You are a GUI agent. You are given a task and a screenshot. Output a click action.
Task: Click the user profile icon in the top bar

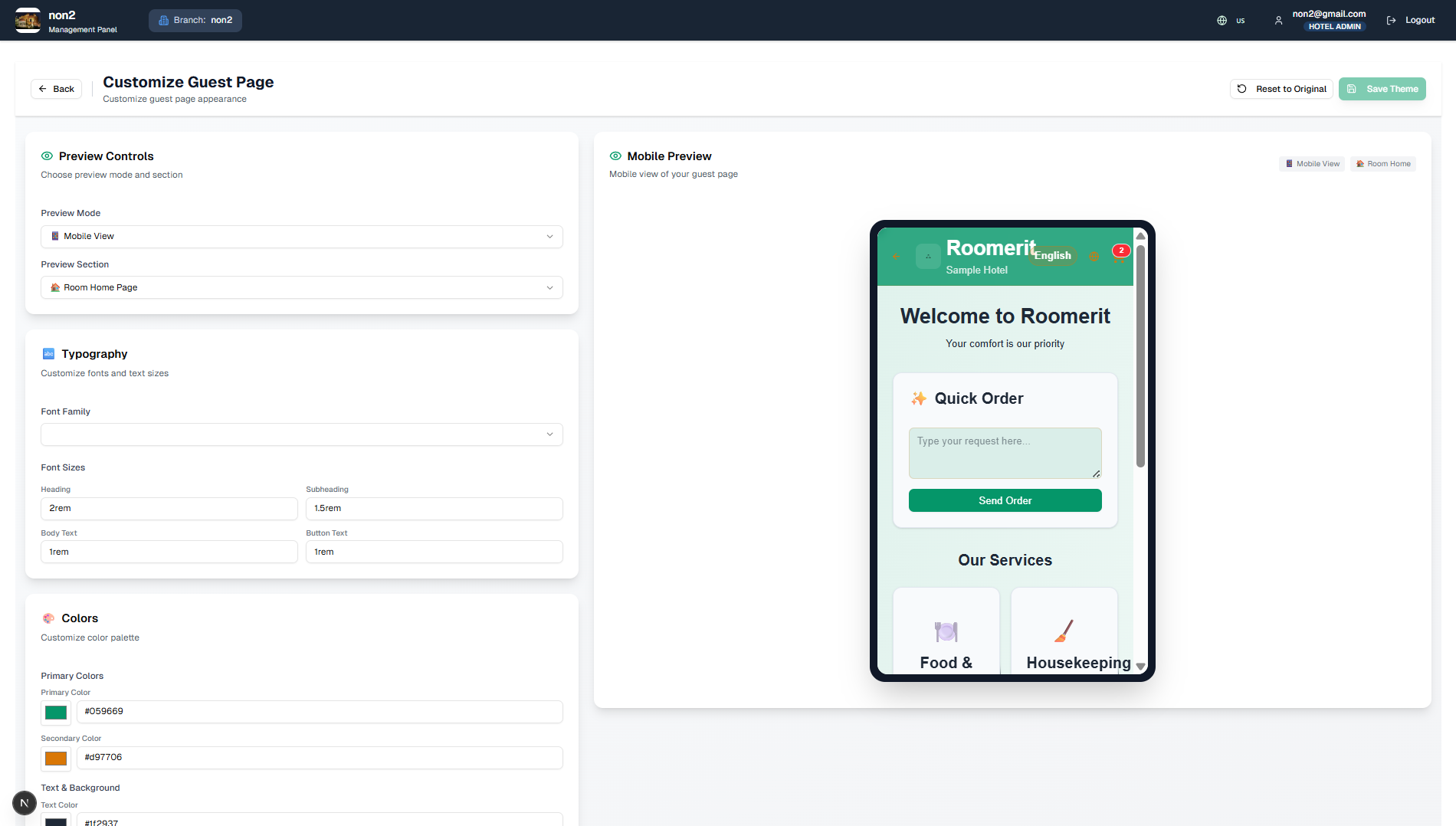(x=1278, y=21)
